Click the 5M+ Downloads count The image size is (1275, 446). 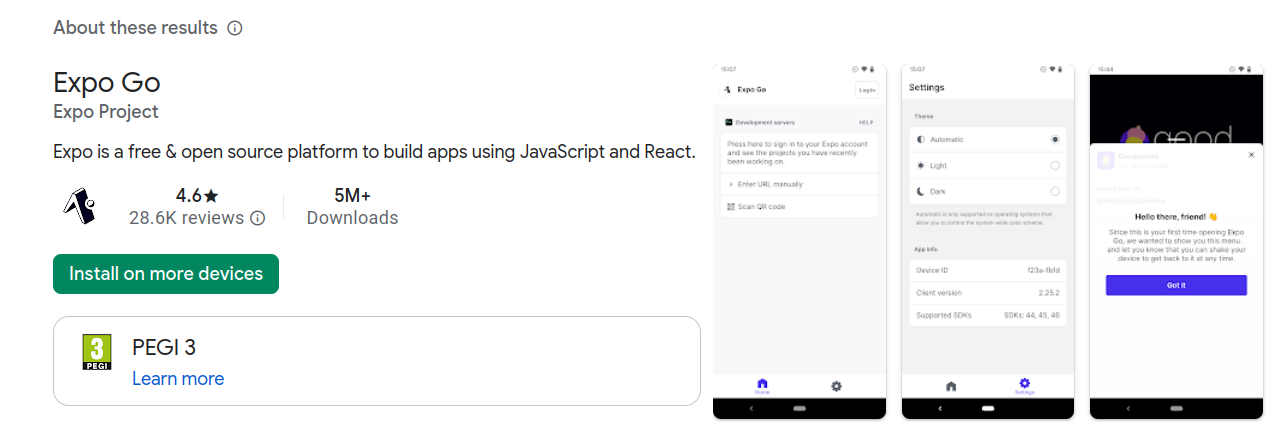(x=352, y=206)
